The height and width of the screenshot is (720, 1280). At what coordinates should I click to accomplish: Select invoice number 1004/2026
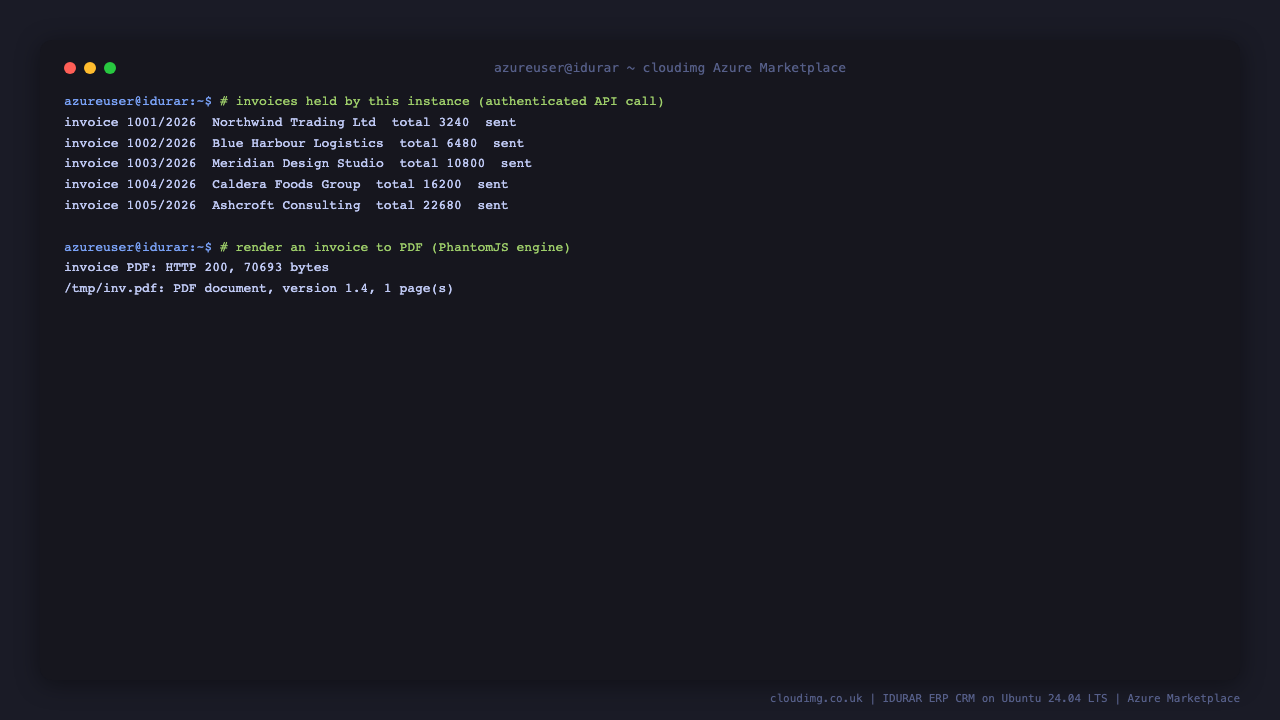[162, 184]
